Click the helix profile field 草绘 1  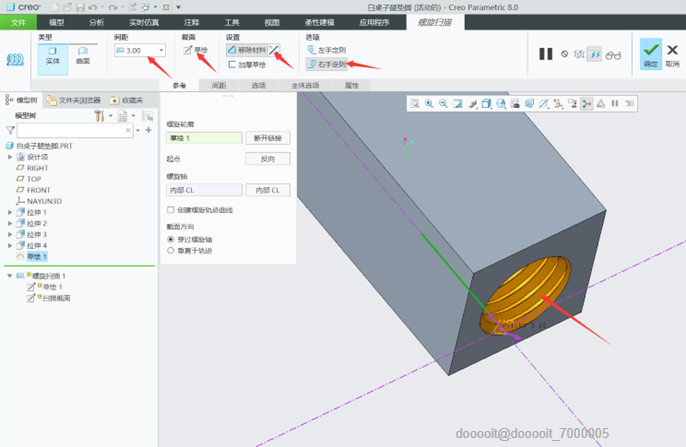(204, 138)
